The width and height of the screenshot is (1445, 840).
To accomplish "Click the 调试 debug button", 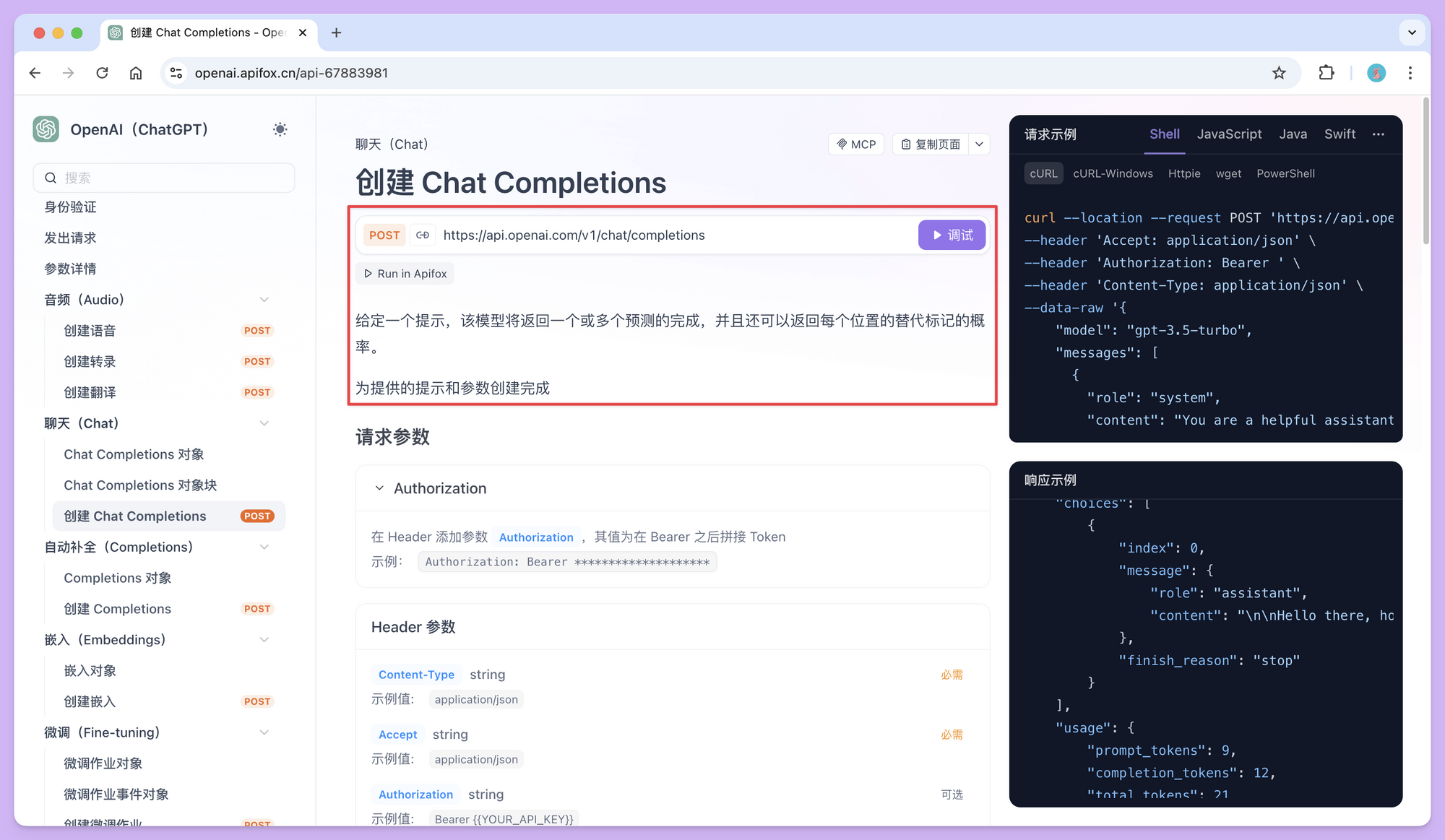I will (x=952, y=235).
